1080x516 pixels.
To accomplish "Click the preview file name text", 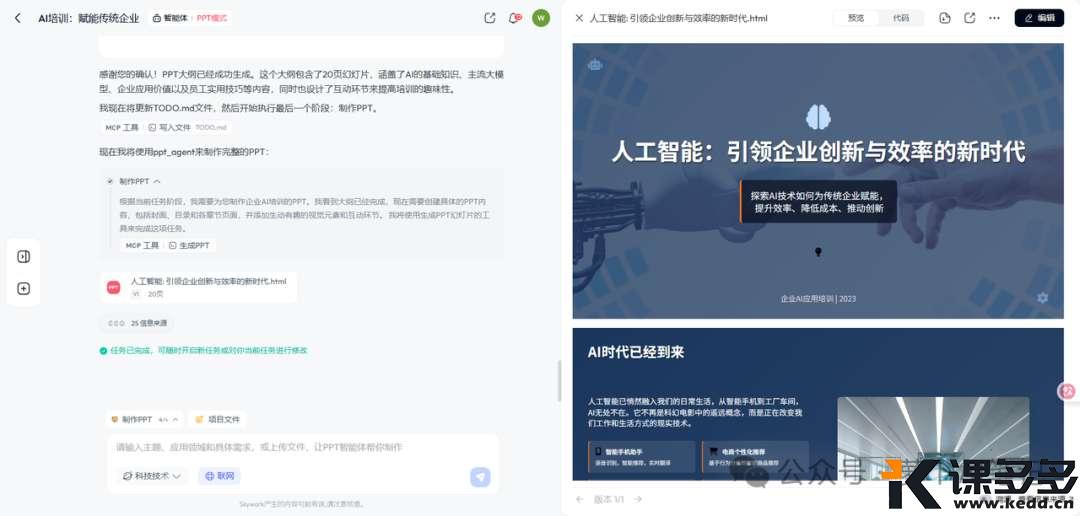I will pyautogui.click(x=678, y=18).
